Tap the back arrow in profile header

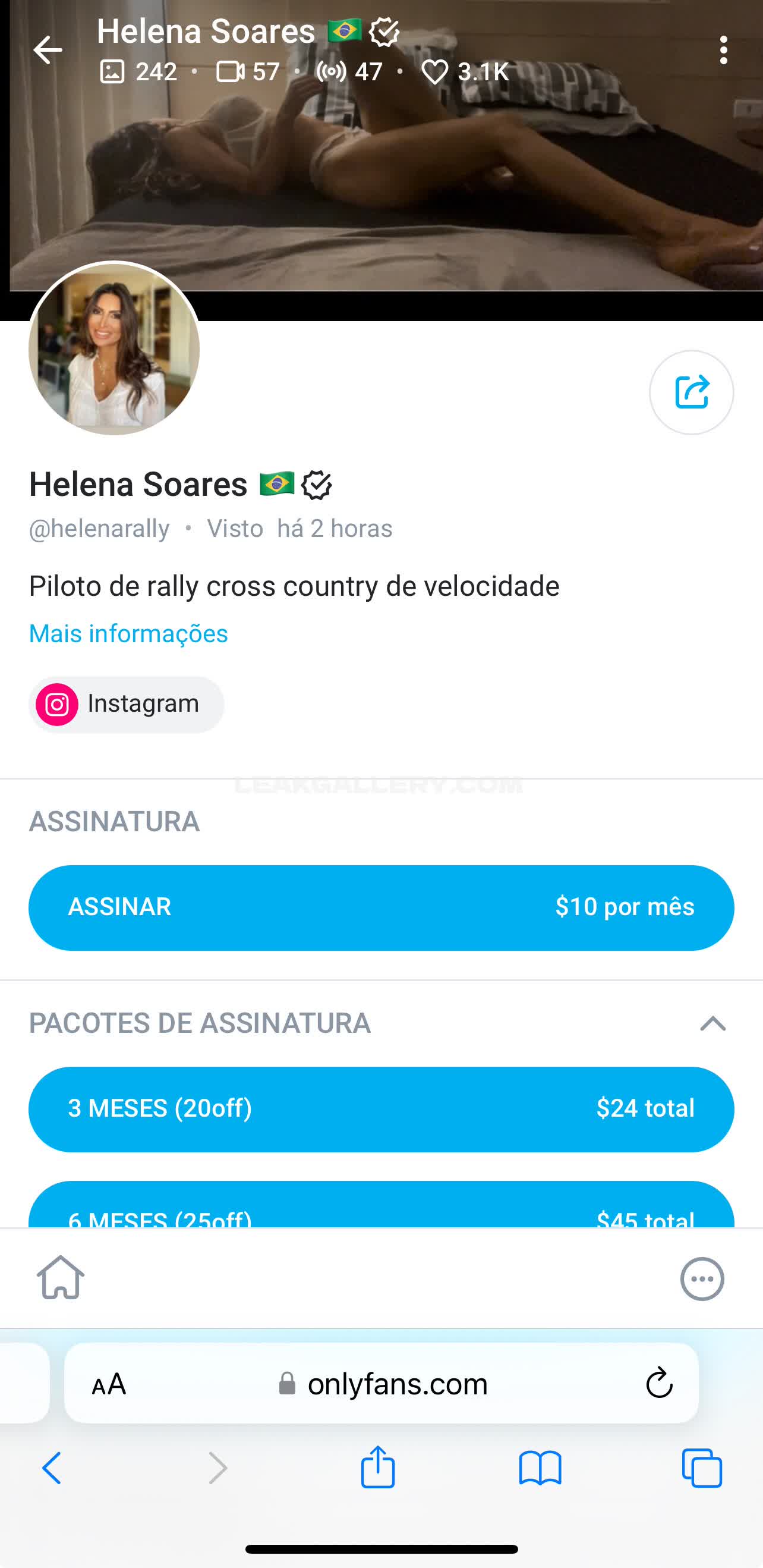point(48,50)
